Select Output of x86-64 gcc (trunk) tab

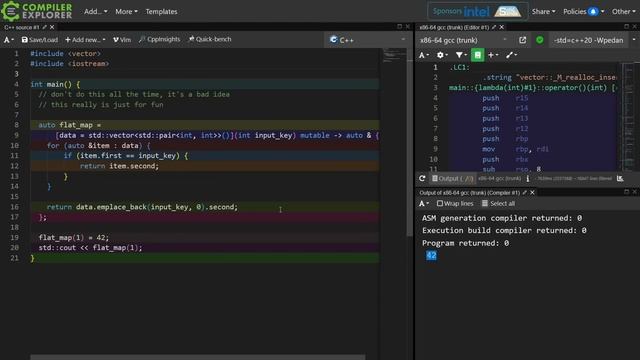469,193
